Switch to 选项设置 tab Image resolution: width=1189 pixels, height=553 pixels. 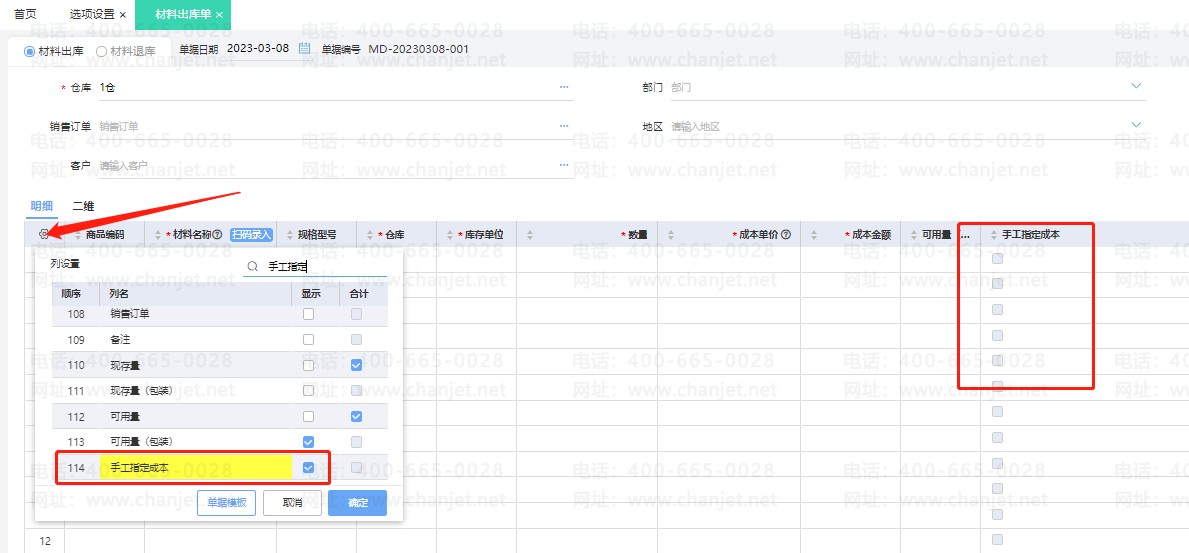click(x=92, y=14)
